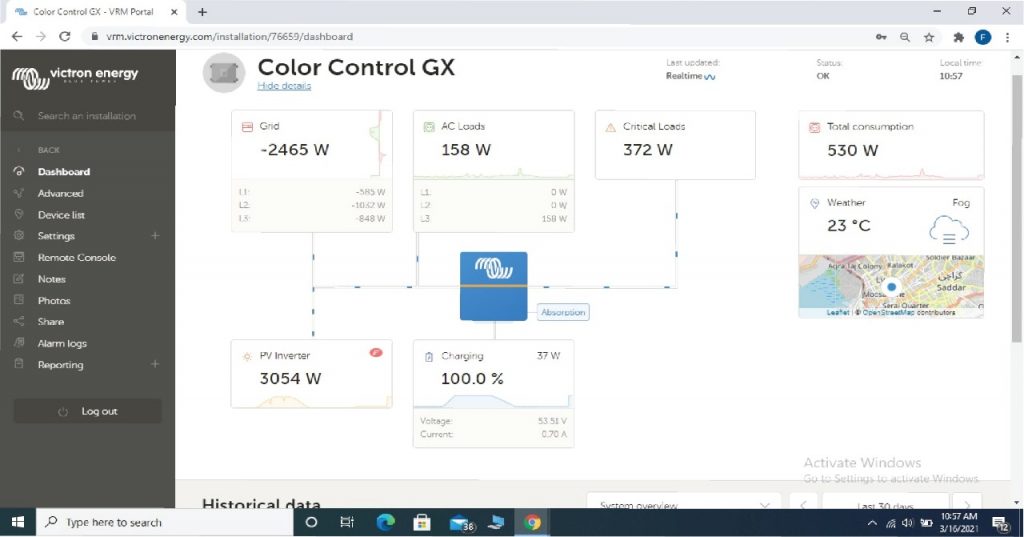Image resolution: width=1024 pixels, height=537 pixels.
Task: Open the System overview dropdown
Action: (x=684, y=502)
